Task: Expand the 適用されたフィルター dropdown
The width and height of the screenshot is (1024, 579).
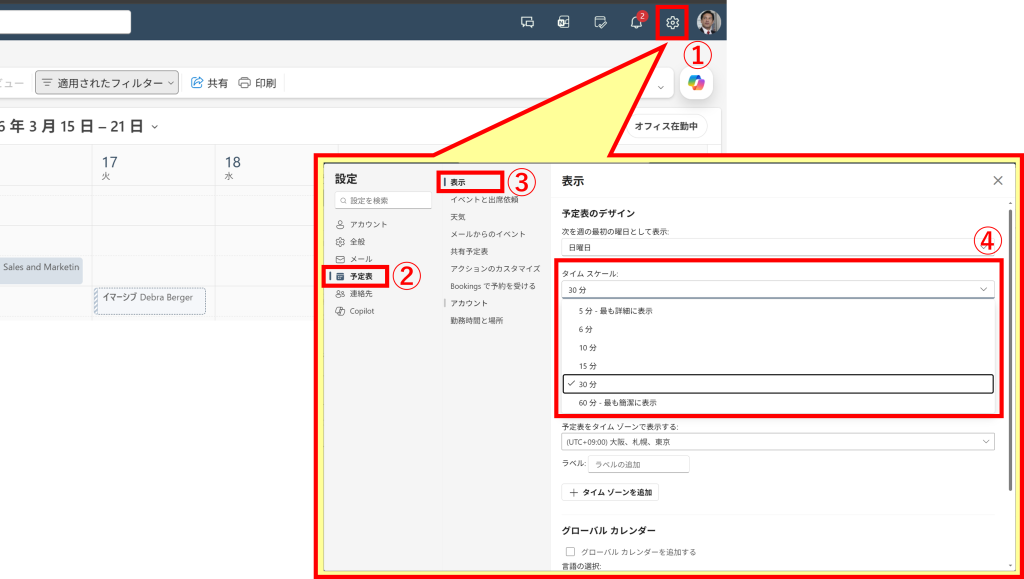Action: [x=107, y=83]
